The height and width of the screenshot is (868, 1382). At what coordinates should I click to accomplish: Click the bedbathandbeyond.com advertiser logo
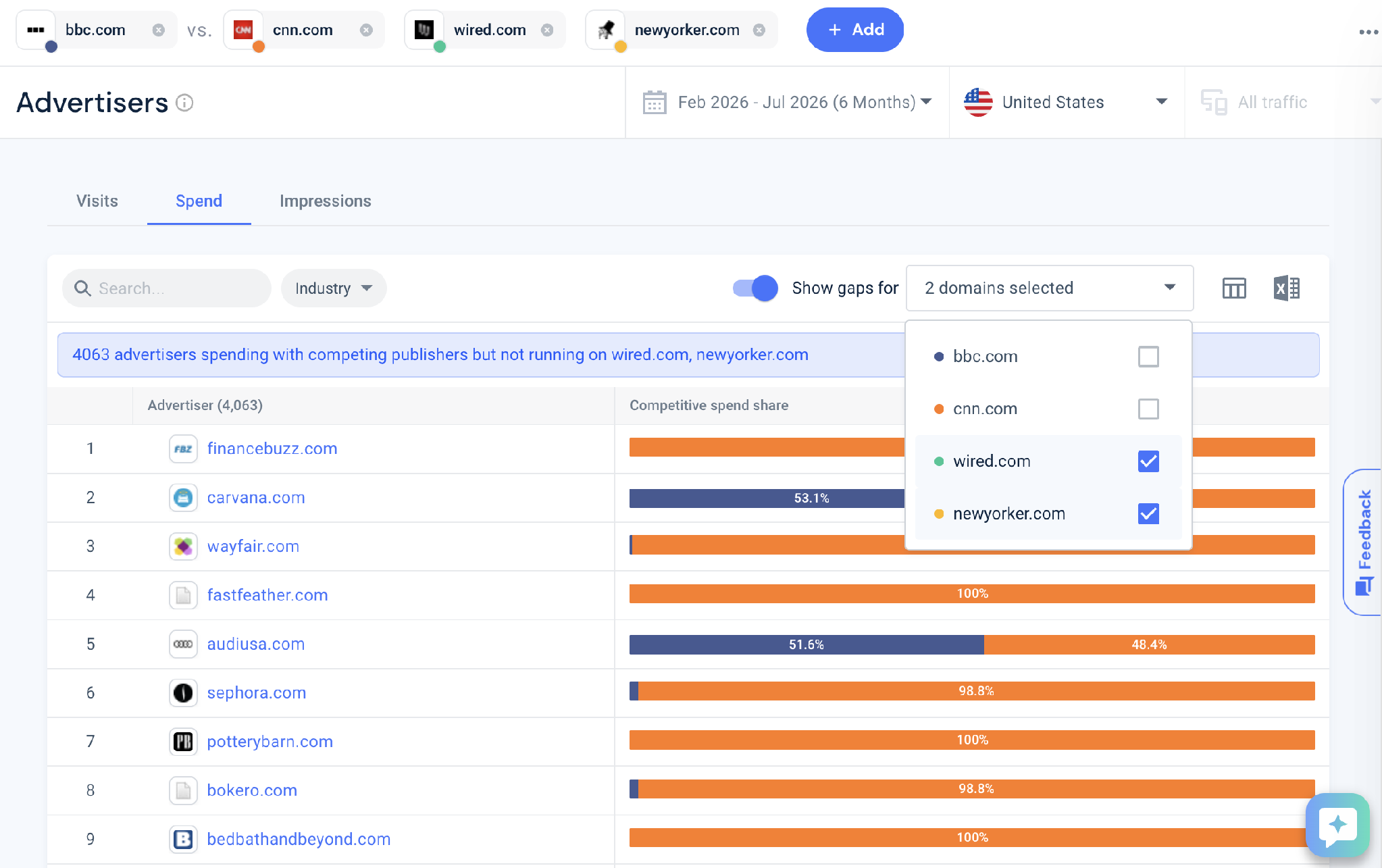[x=183, y=839]
